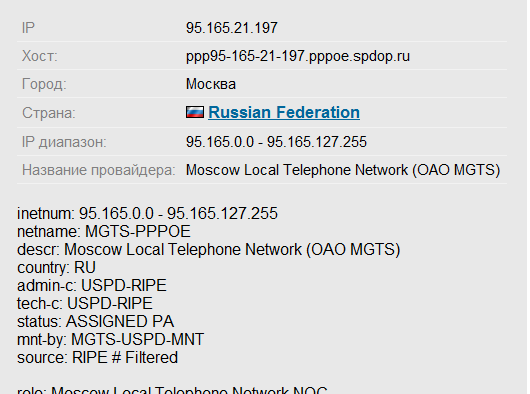The width and height of the screenshot is (530, 394).
Task: Click the netname: MGTS-PPPOE line
Action: (104, 231)
